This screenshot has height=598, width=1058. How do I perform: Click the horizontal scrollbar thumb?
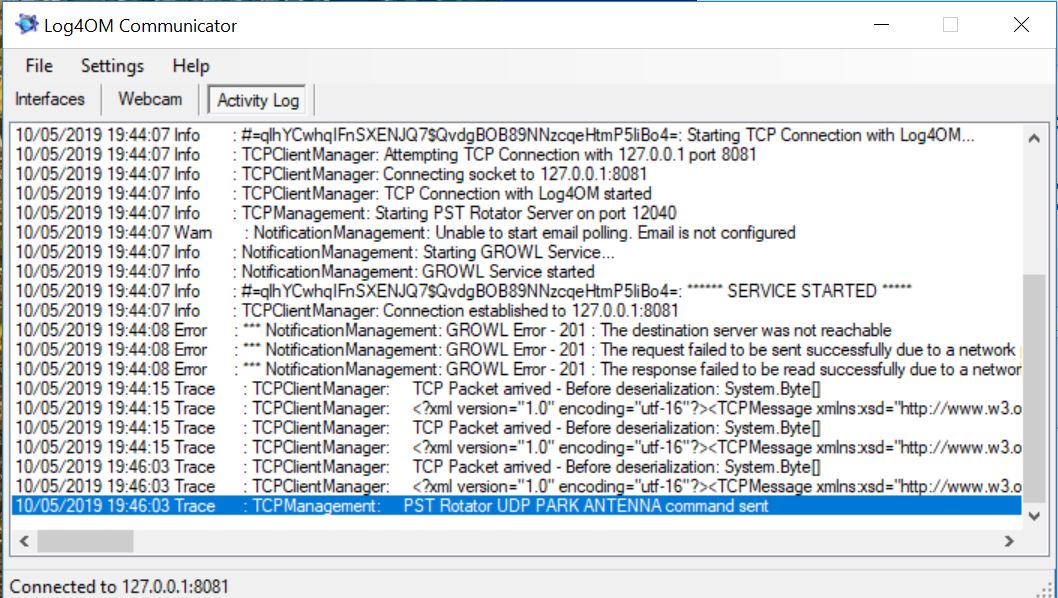click(x=85, y=541)
